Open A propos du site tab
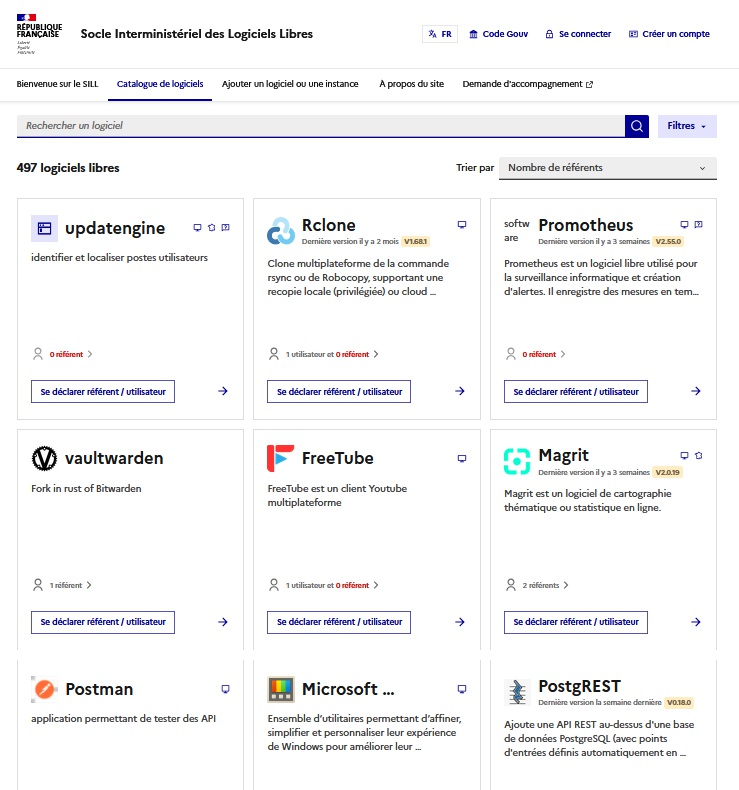 point(412,84)
